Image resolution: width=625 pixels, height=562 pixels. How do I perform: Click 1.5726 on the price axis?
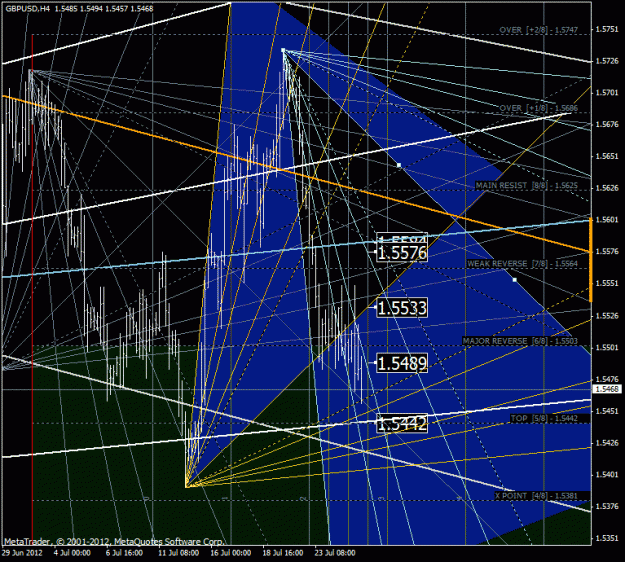pyautogui.click(x=607, y=61)
